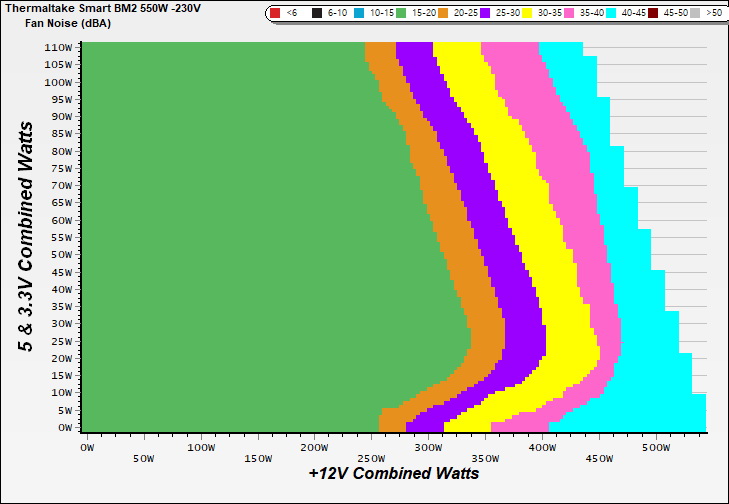This screenshot has height=504, width=729.
Task: Click the black 6-10 legend swatch
Action: coord(317,13)
